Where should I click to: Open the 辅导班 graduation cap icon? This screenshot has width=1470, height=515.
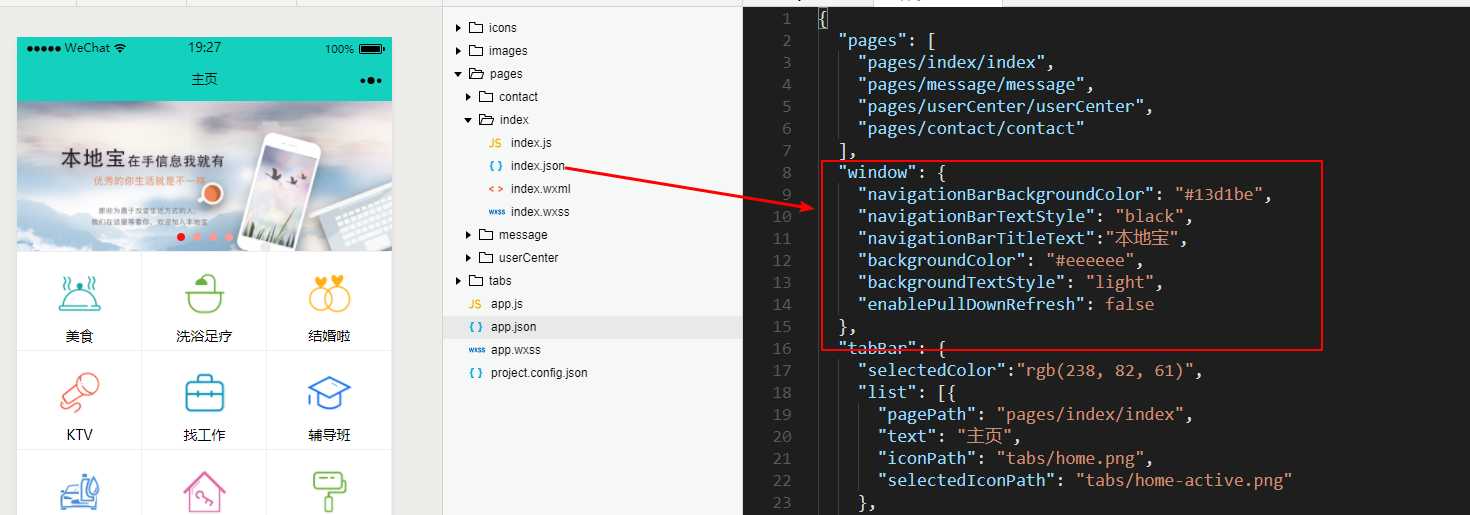tap(329, 392)
